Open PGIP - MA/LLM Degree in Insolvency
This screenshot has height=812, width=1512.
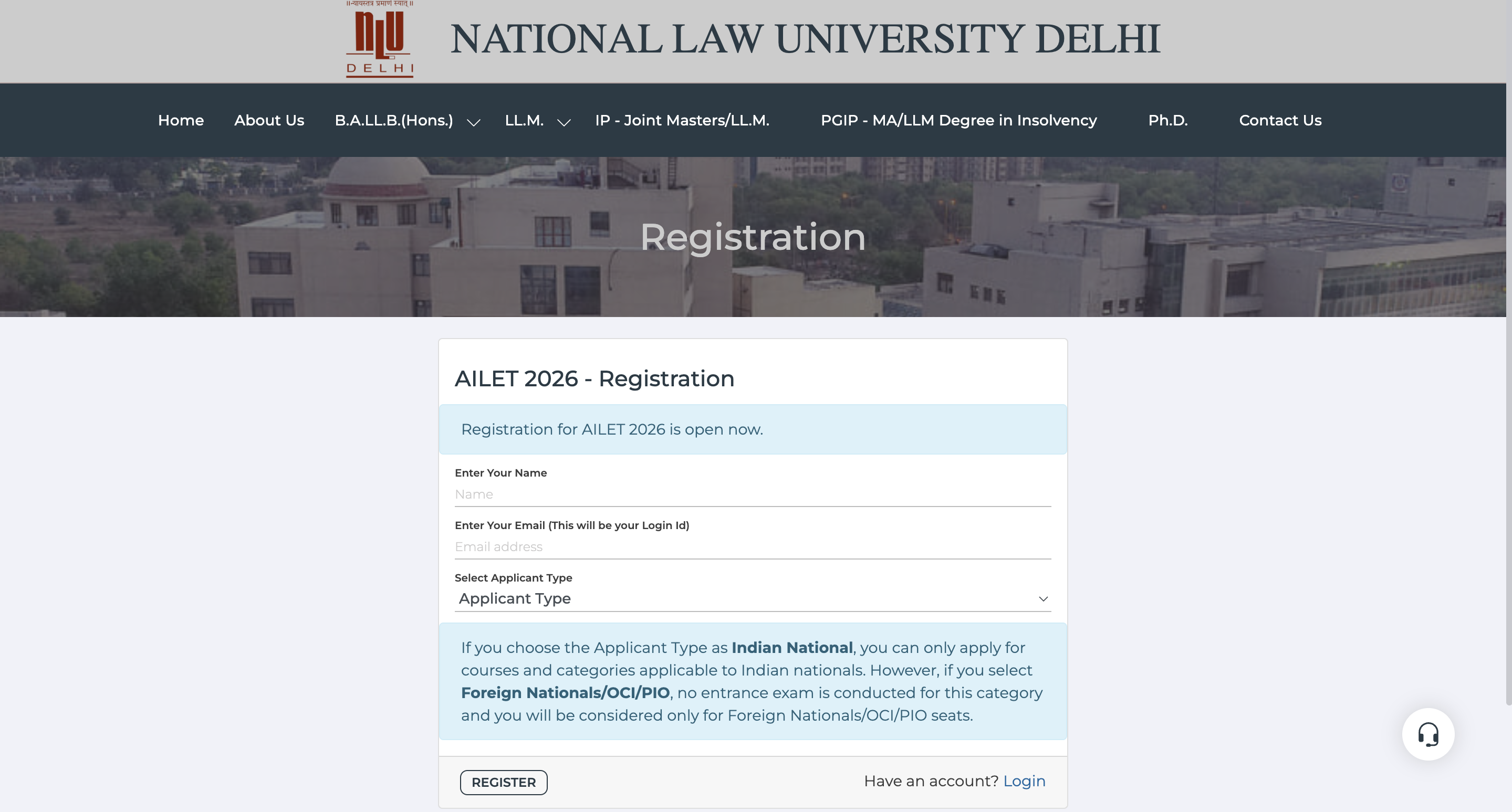click(x=958, y=120)
